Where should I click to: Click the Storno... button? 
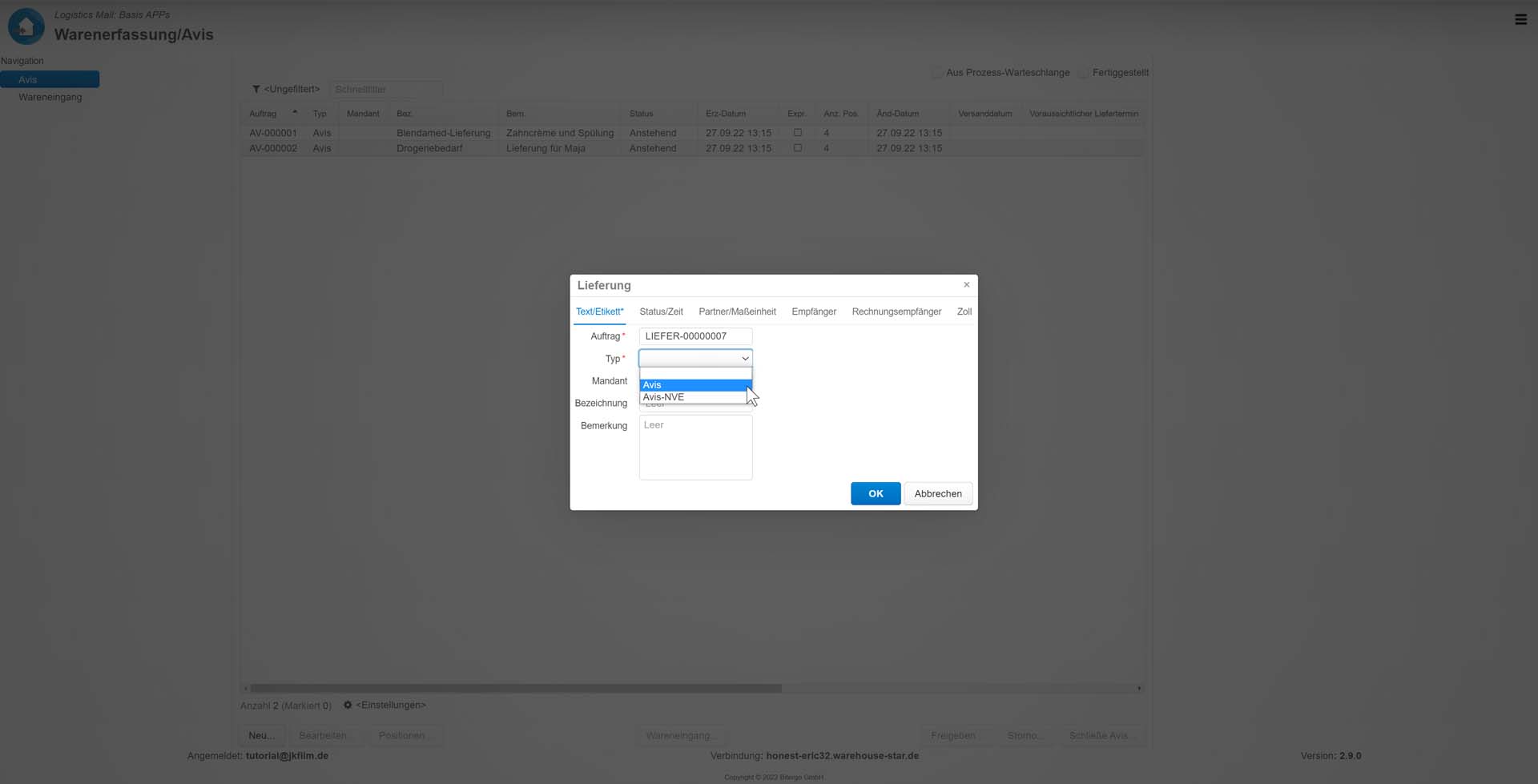pyautogui.click(x=1025, y=735)
